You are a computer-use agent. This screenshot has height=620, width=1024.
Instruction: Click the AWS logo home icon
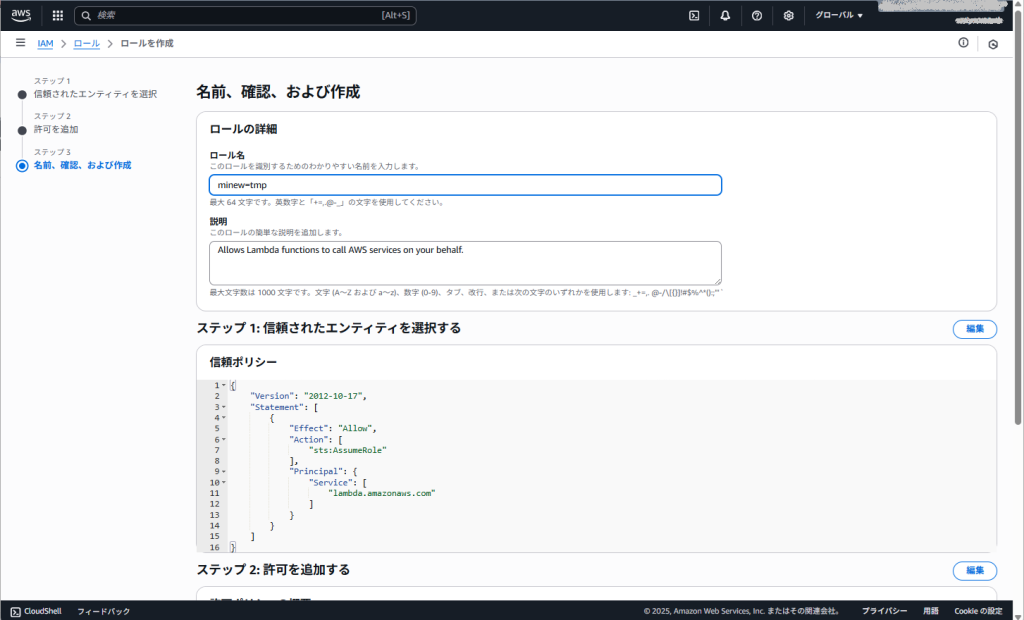point(21,15)
